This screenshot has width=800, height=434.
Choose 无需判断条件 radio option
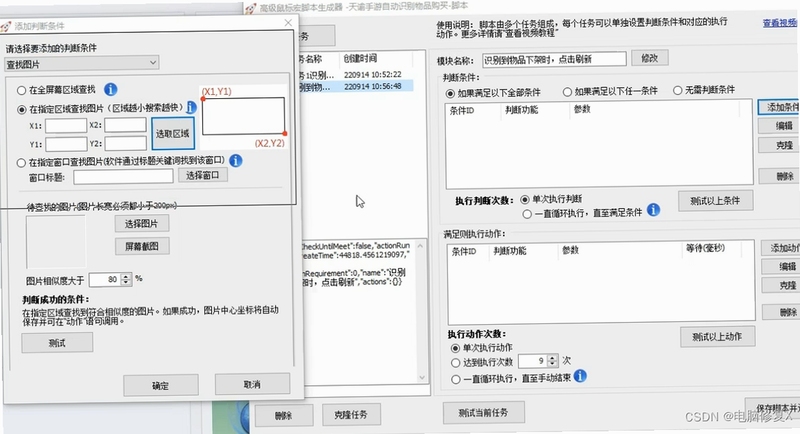677,90
